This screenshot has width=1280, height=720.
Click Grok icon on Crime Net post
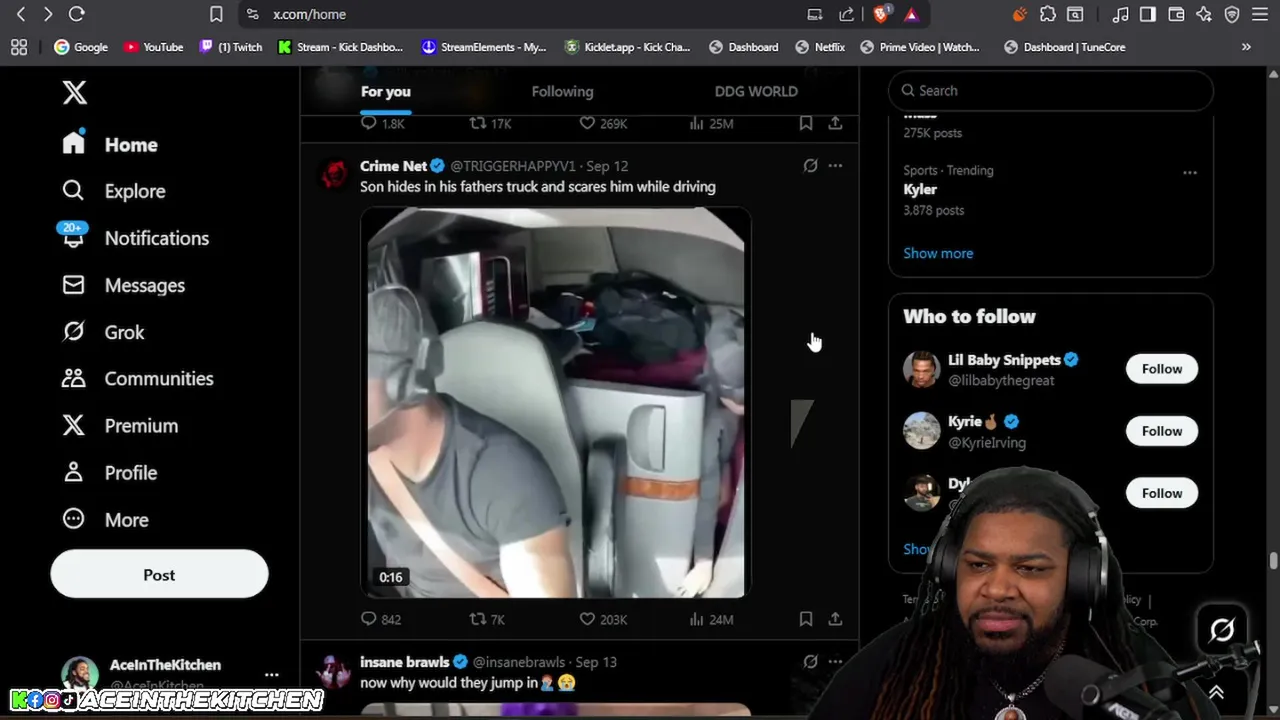810,166
